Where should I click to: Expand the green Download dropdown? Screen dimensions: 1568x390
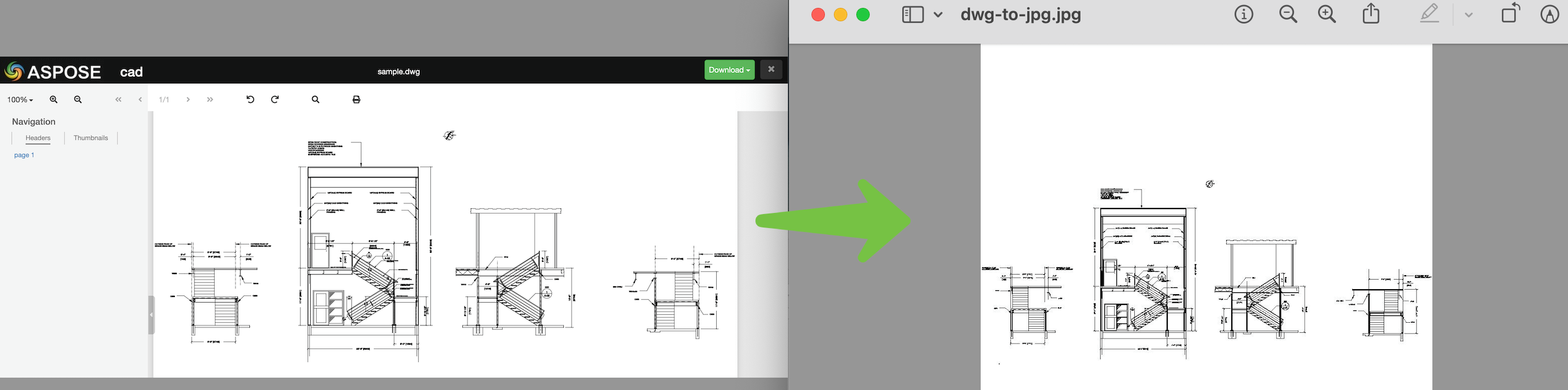[729, 70]
